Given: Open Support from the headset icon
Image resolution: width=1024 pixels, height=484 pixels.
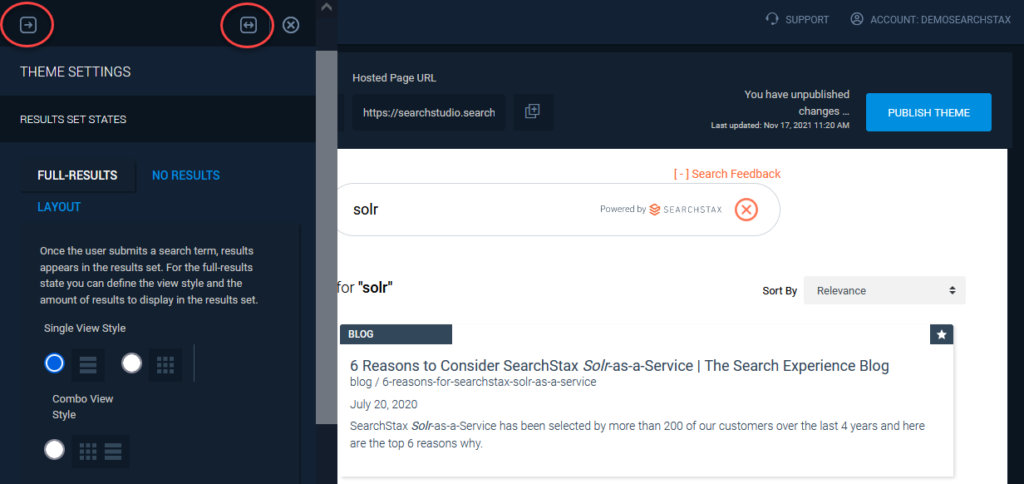Looking at the screenshot, I should tap(773, 20).
